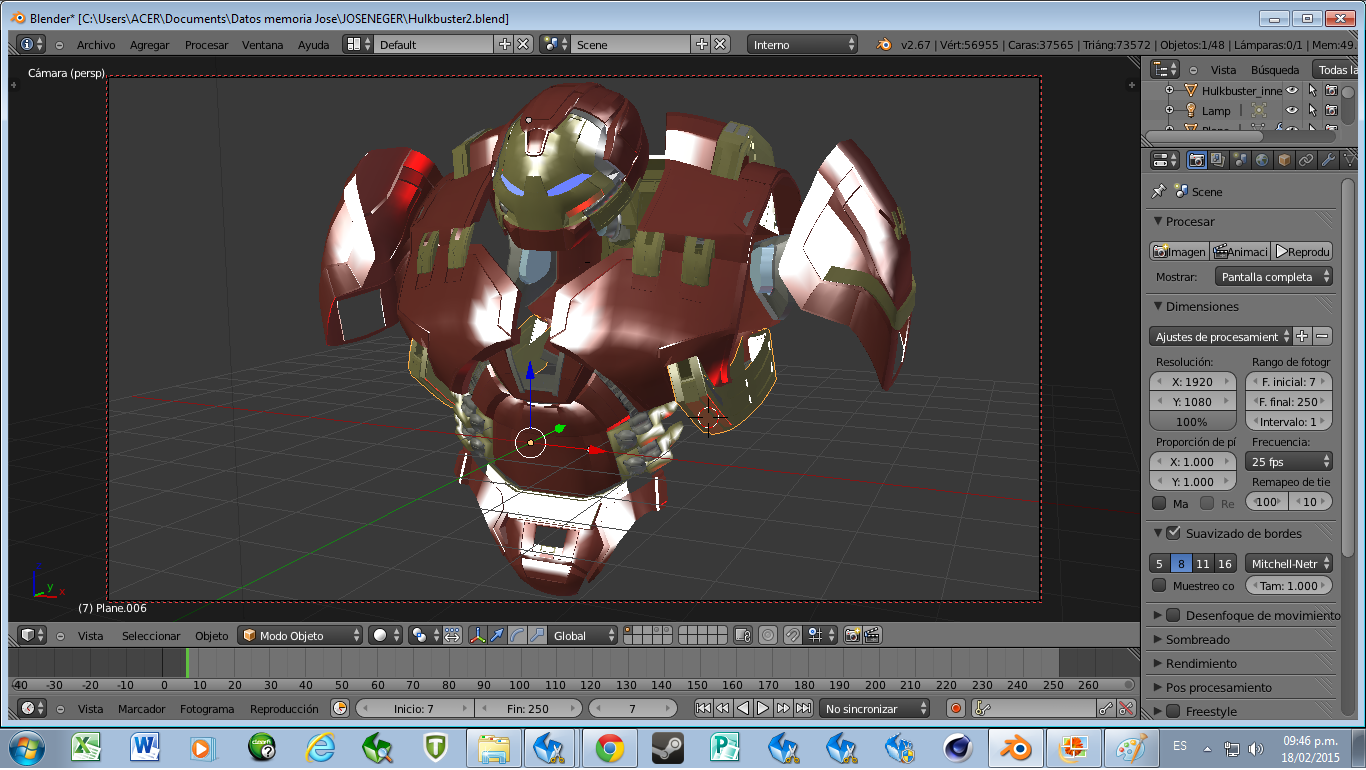Open the Global orientation dropdown
The image size is (1366, 770).
(x=584, y=635)
